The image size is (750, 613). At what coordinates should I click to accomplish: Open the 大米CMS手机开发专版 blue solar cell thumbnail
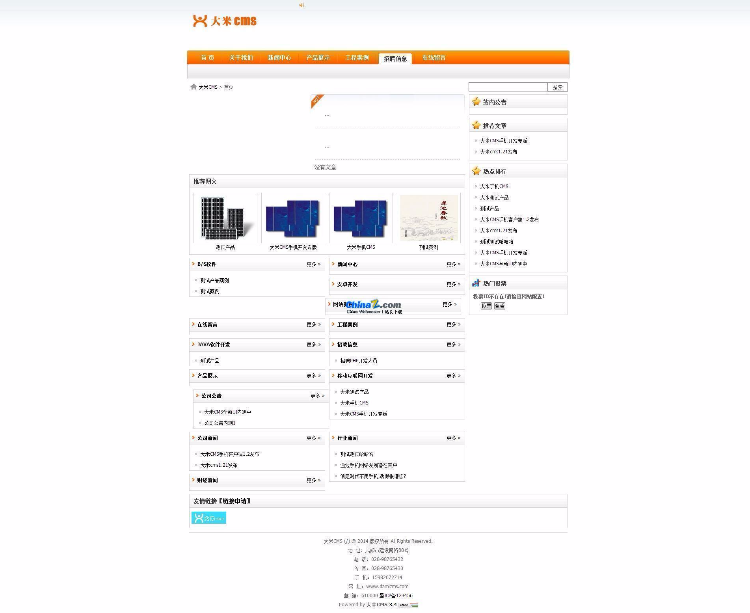(x=293, y=218)
